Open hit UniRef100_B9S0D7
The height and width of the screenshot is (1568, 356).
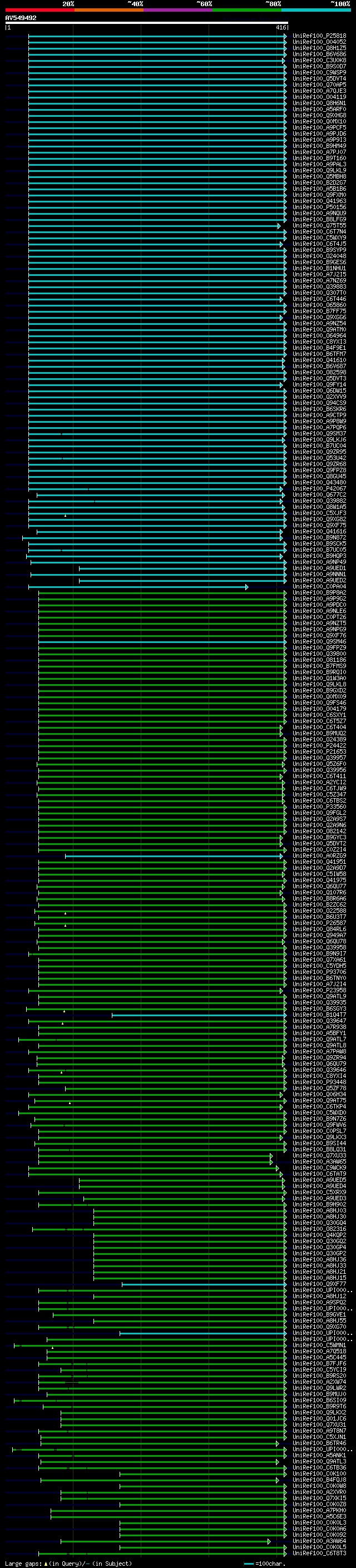click(x=319, y=66)
